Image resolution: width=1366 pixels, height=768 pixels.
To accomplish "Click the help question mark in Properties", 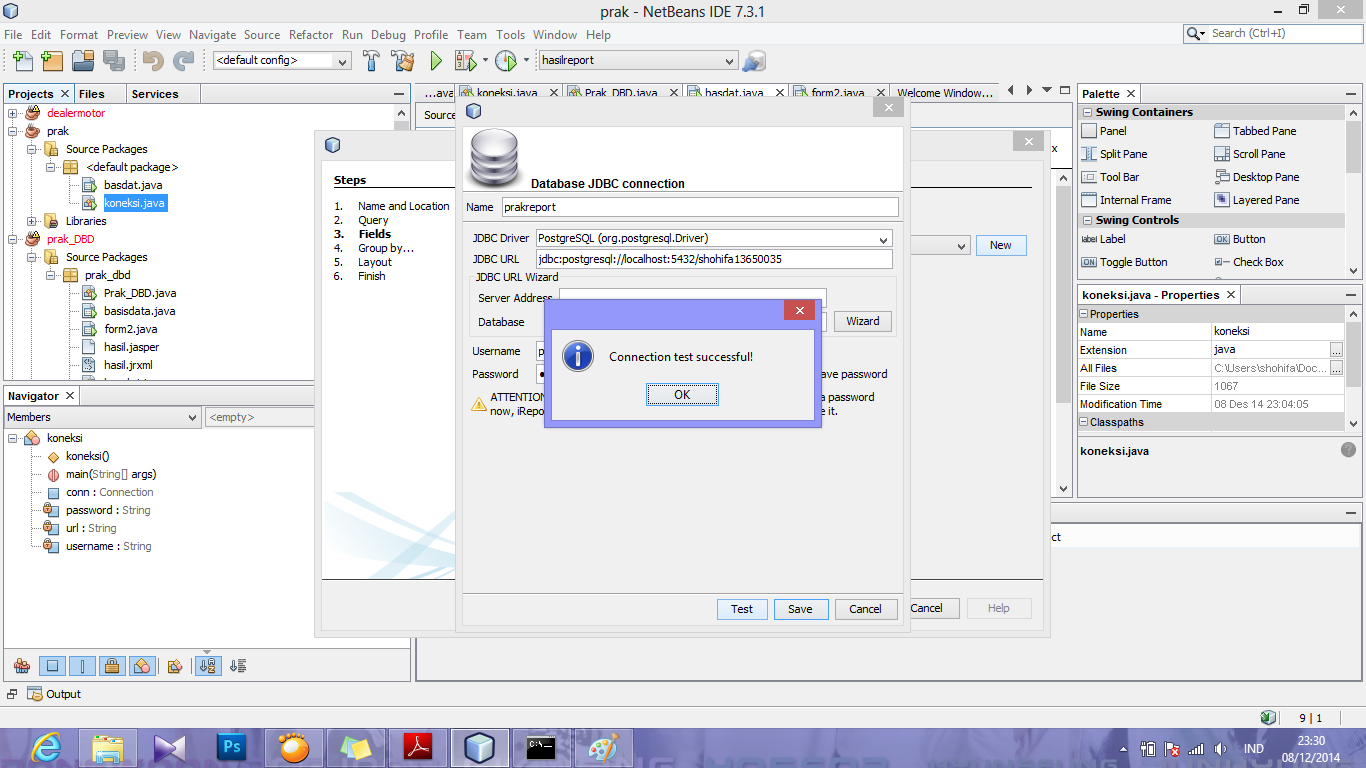I will pyautogui.click(x=1348, y=450).
